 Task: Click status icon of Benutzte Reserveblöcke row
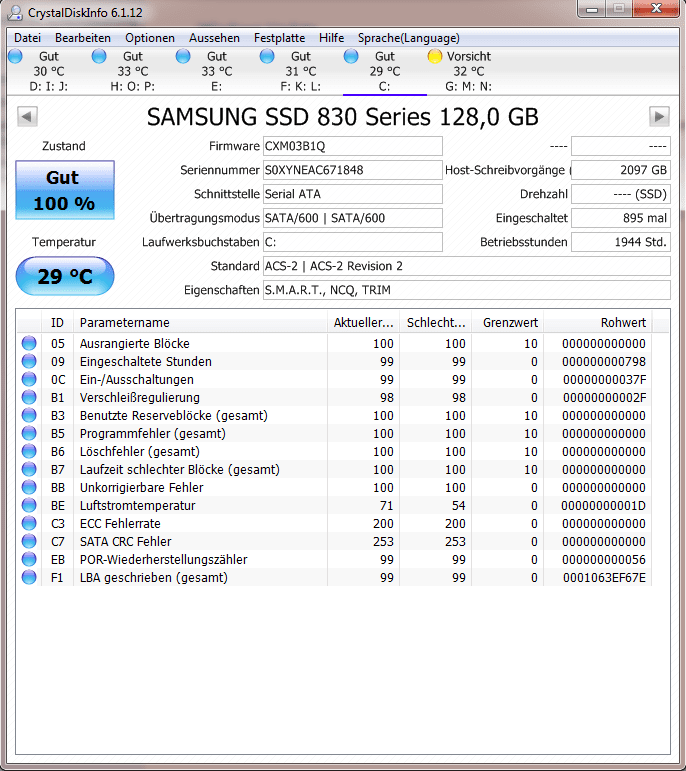(x=29, y=415)
